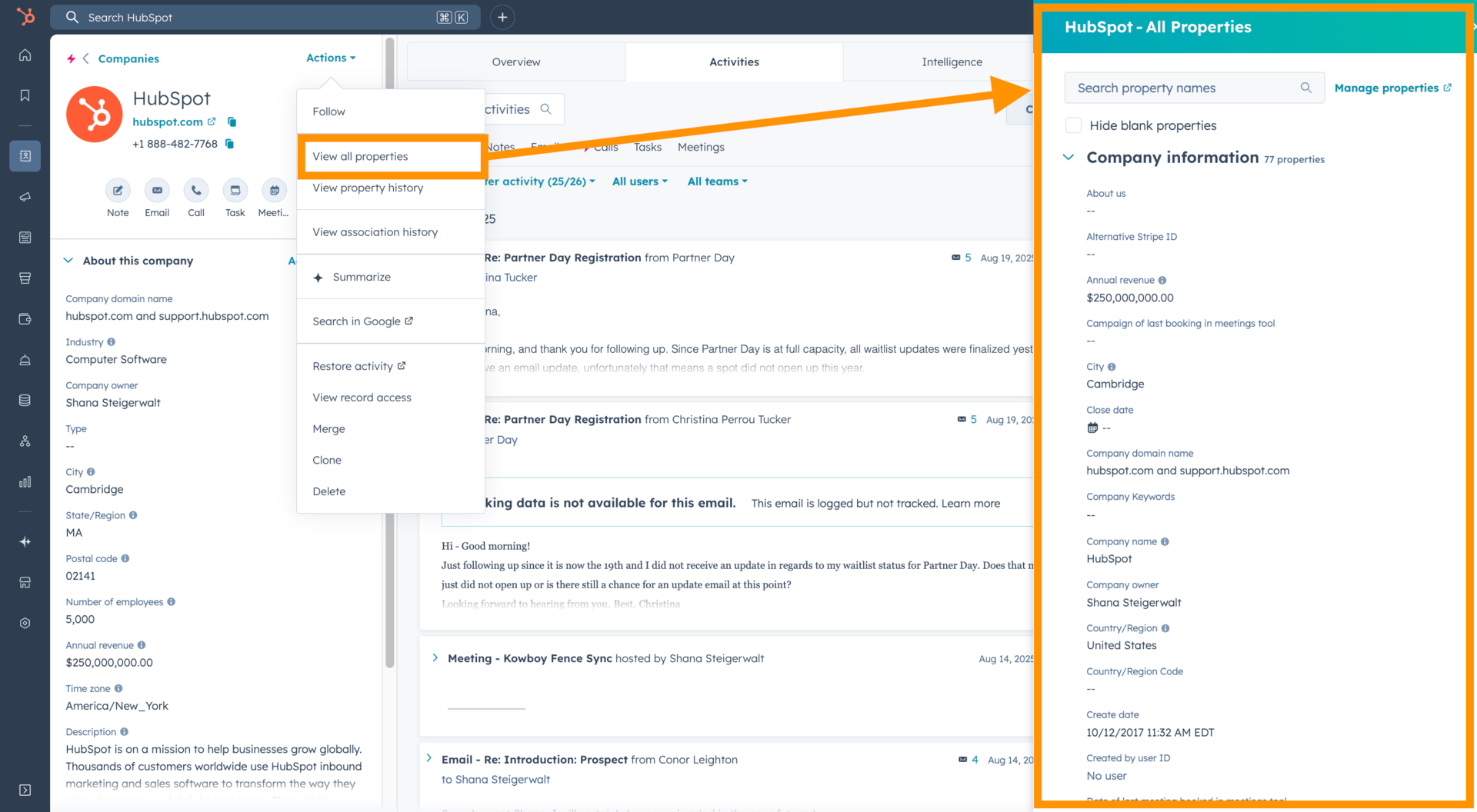Click Restore activity link in menu
This screenshot has width=1477, height=812.
pos(358,366)
